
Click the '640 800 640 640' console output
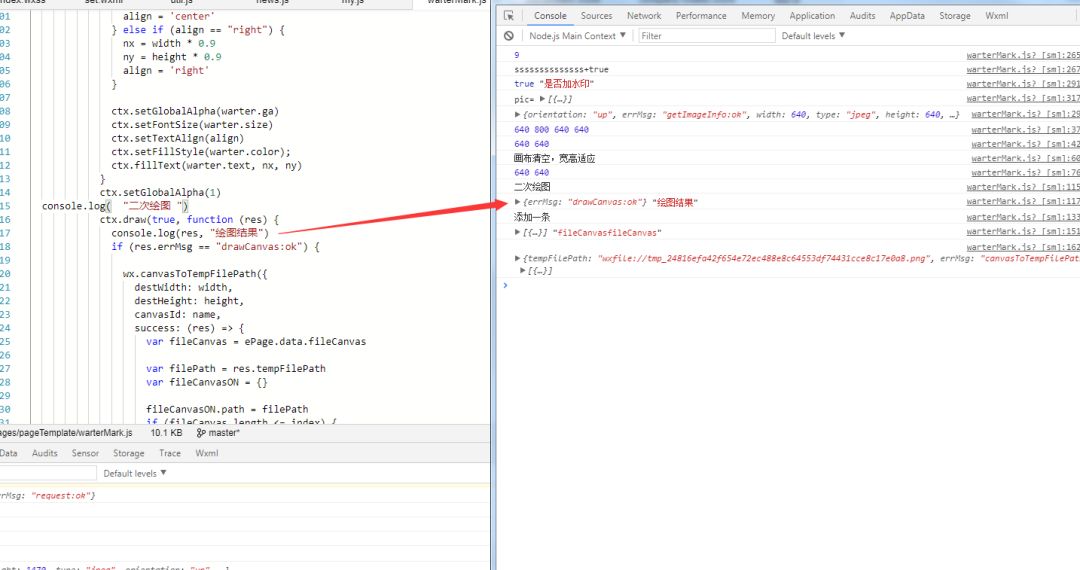click(x=552, y=129)
